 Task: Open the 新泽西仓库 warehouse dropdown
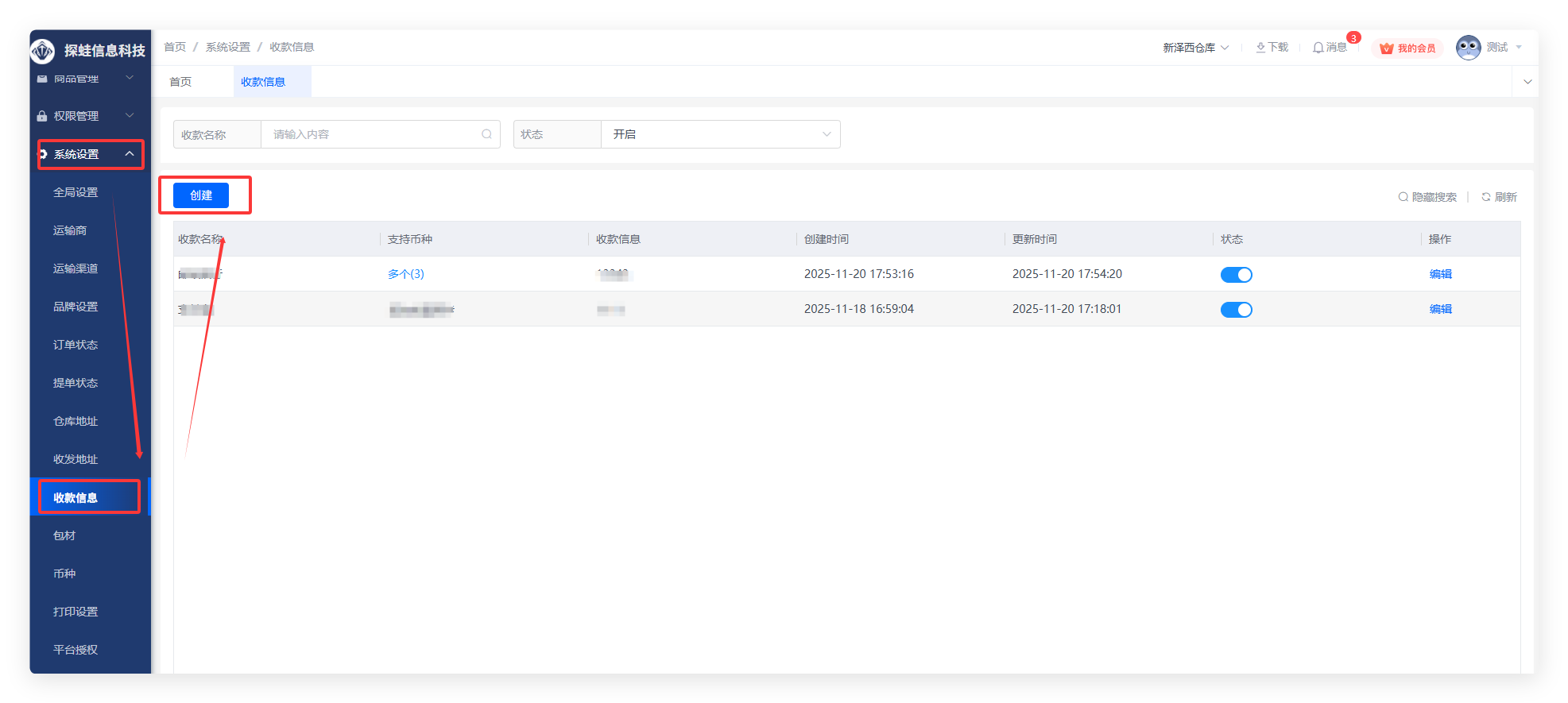(x=1195, y=48)
